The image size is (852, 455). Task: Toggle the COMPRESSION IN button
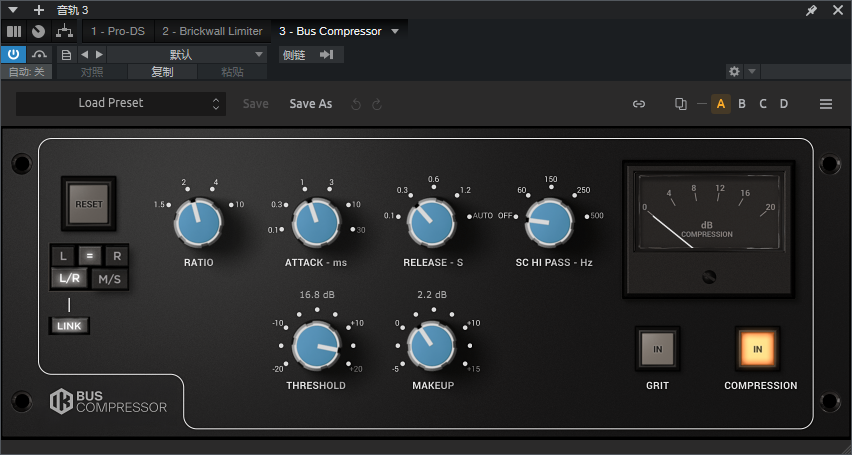pyautogui.click(x=757, y=349)
